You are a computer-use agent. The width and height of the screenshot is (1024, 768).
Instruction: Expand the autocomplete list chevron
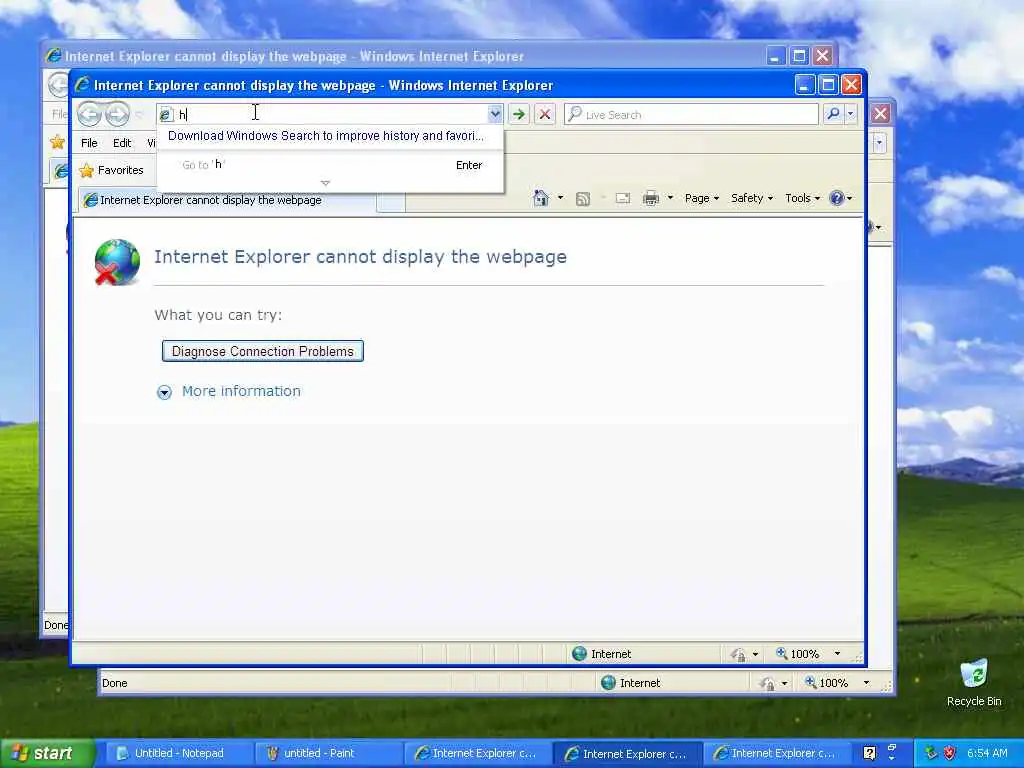(x=325, y=184)
